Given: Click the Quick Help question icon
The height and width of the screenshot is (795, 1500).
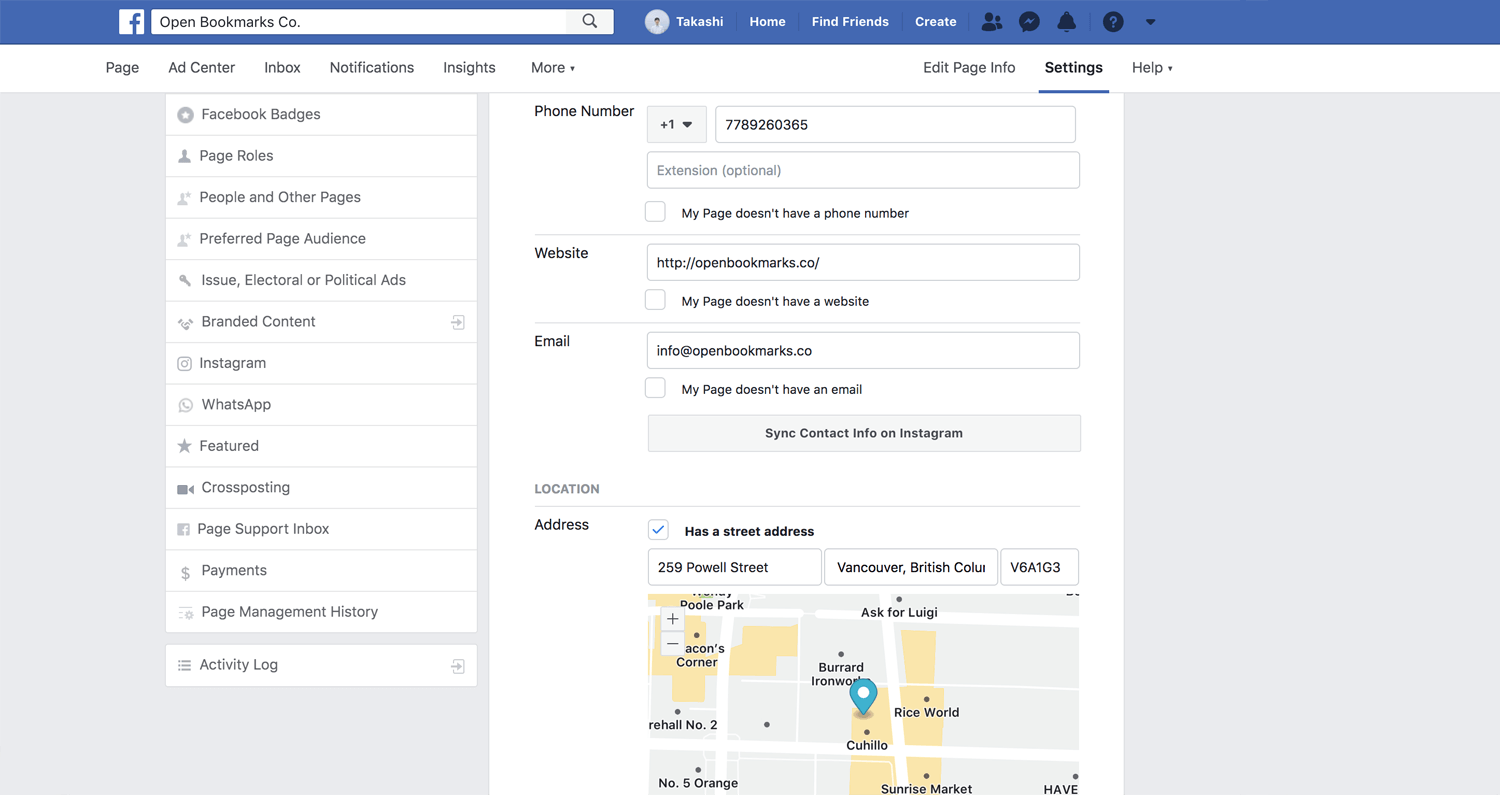Looking at the screenshot, I should click(1113, 21).
